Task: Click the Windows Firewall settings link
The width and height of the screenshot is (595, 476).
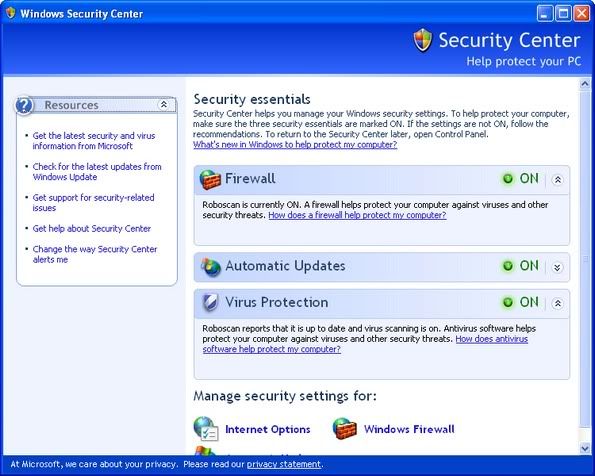Action: 409,429
